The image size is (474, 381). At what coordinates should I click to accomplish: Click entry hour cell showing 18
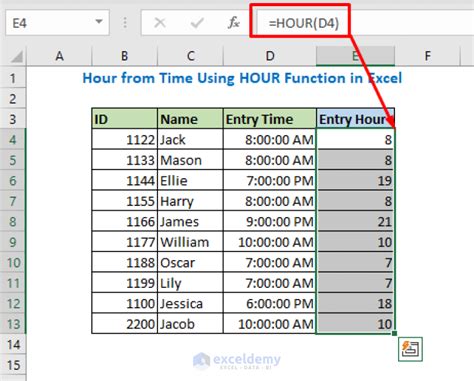click(355, 304)
